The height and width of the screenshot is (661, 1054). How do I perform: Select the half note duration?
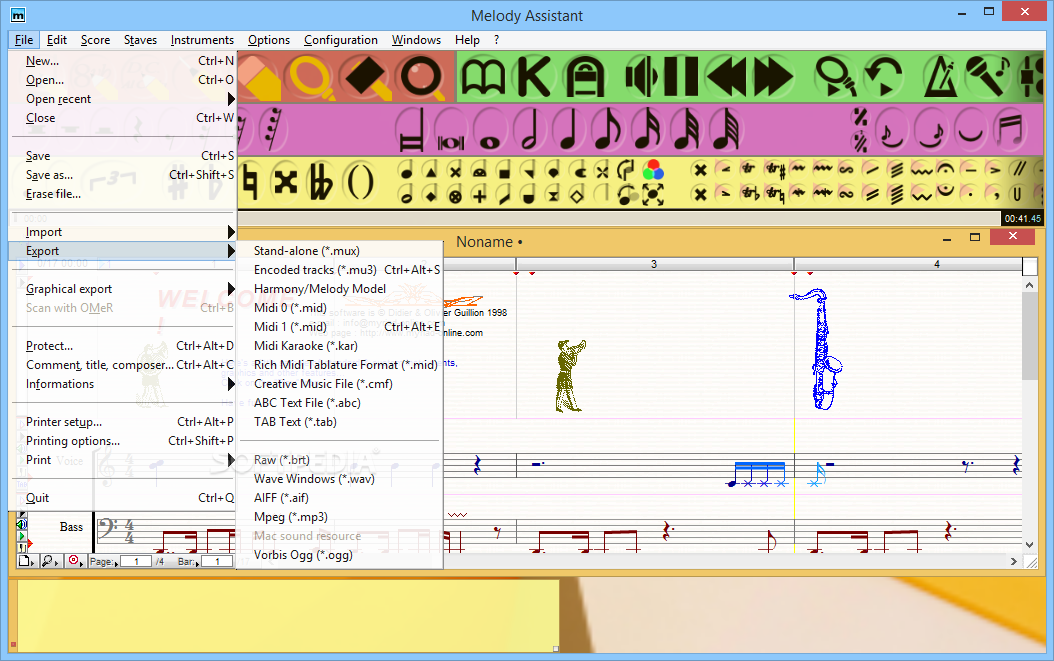[x=530, y=130]
